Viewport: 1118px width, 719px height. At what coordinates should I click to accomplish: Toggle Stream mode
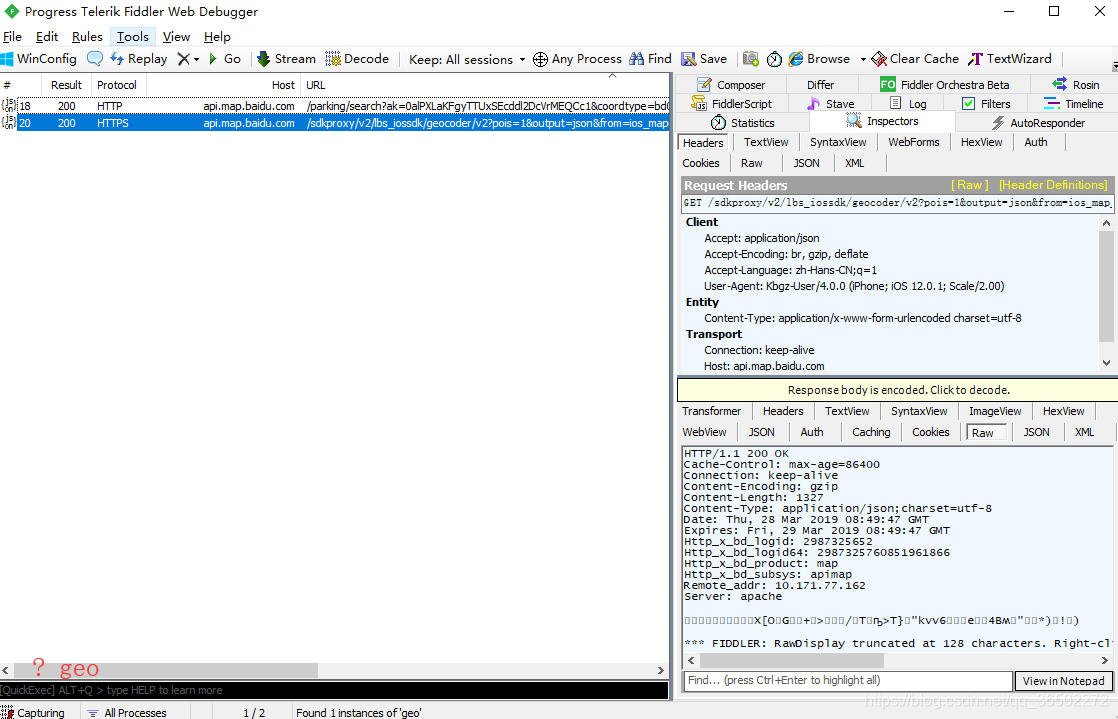click(287, 59)
